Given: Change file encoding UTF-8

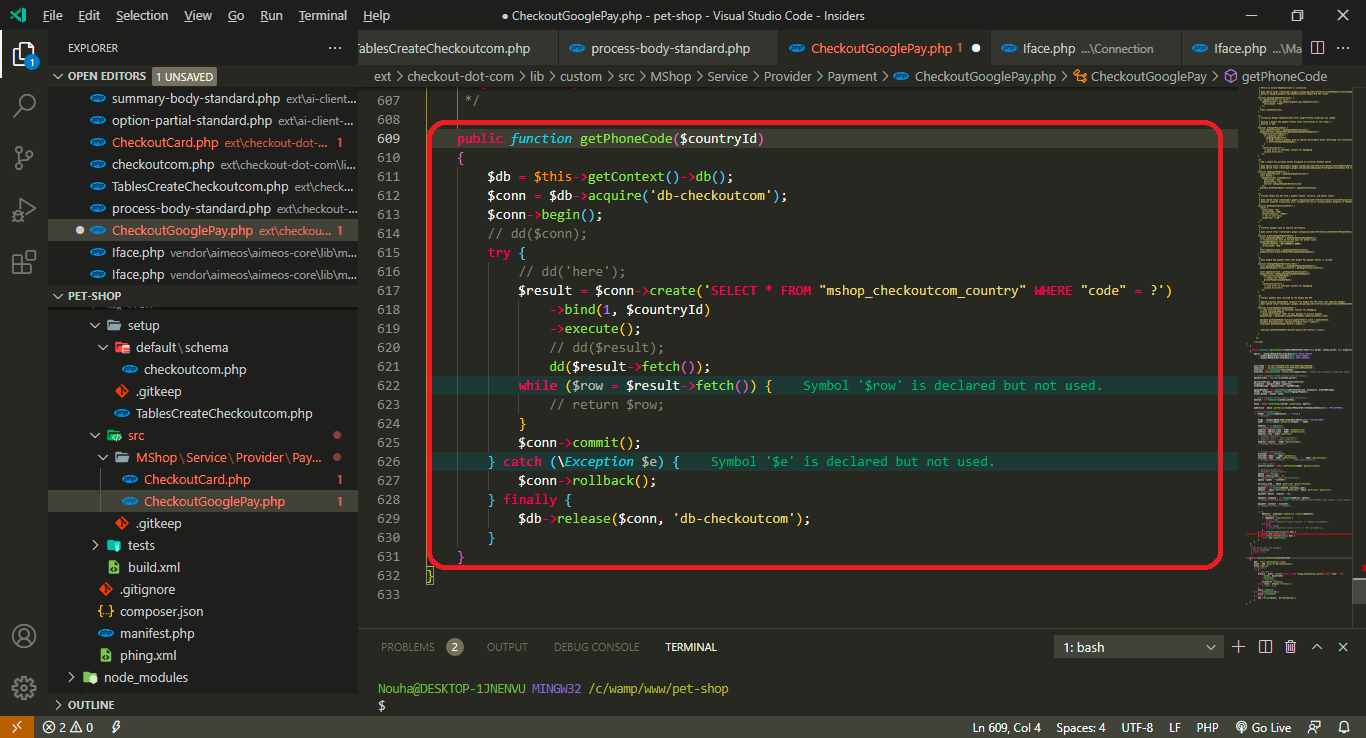Looking at the screenshot, I should [x=1137, y=728].
